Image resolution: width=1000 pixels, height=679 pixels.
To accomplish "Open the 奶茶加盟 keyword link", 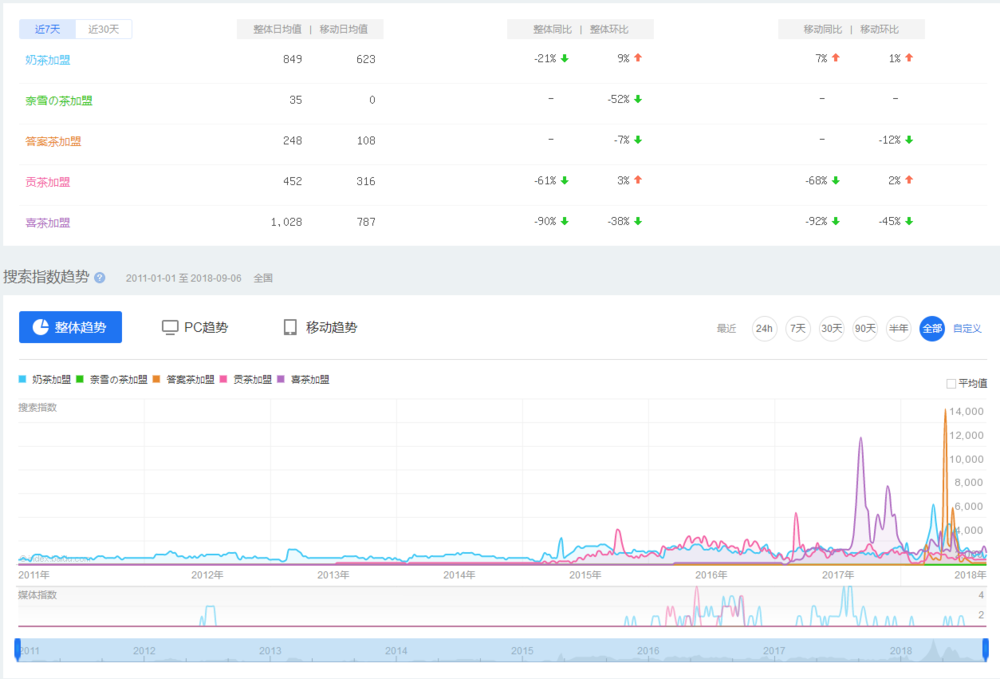I will tap(48, 60).
